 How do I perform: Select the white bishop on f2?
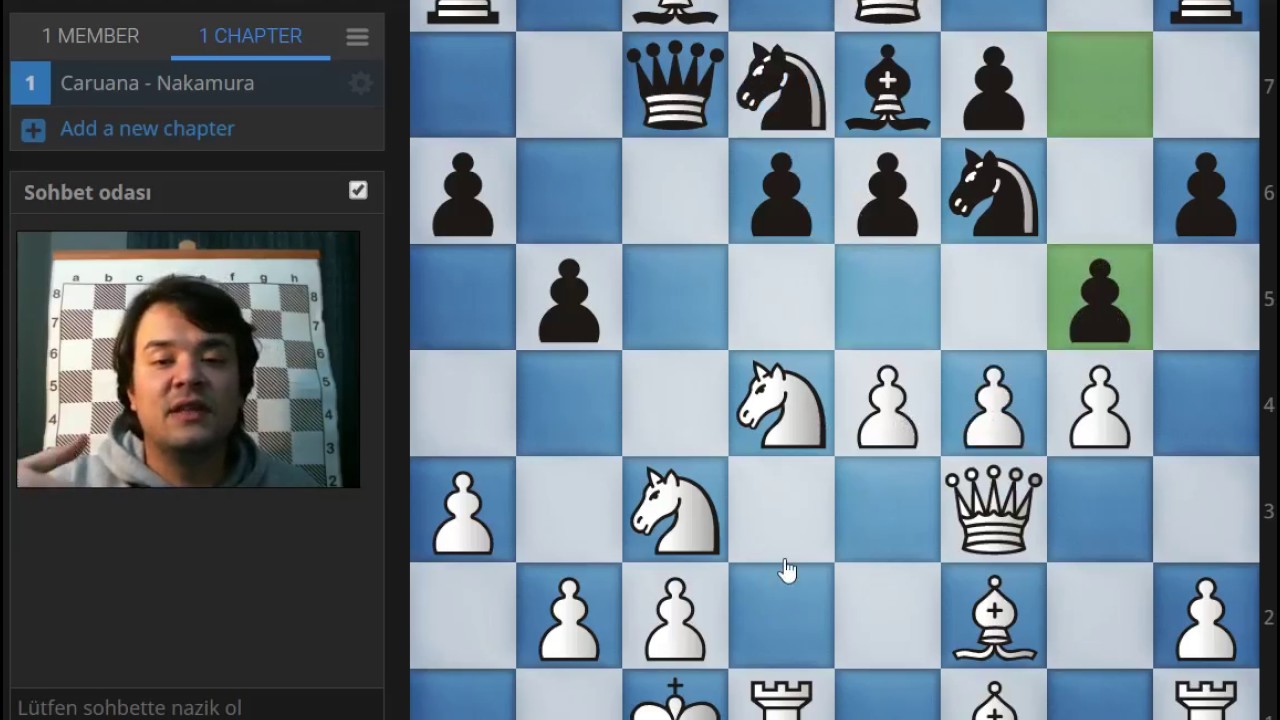coord(993,617)
